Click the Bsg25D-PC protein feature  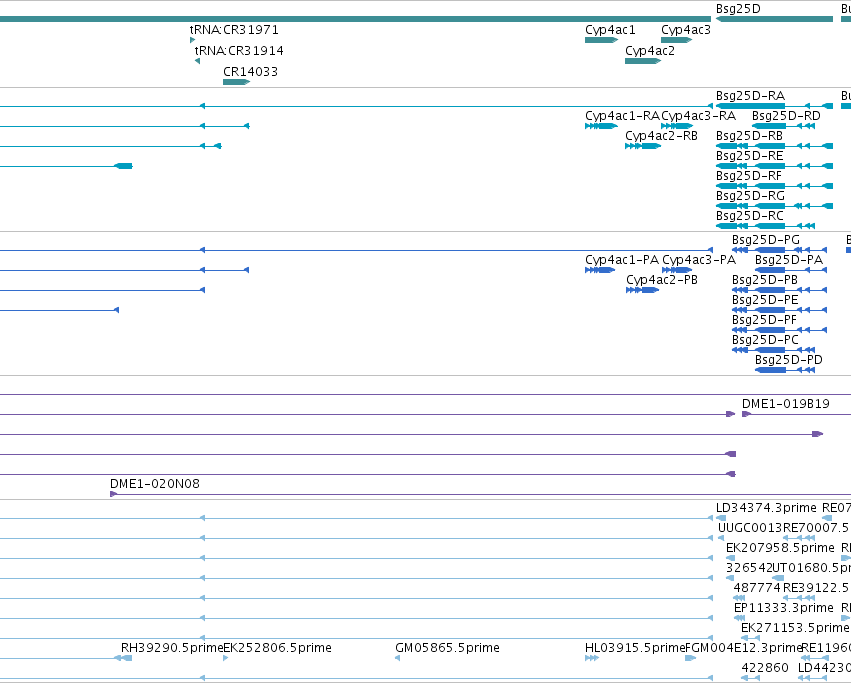point(773,350)
